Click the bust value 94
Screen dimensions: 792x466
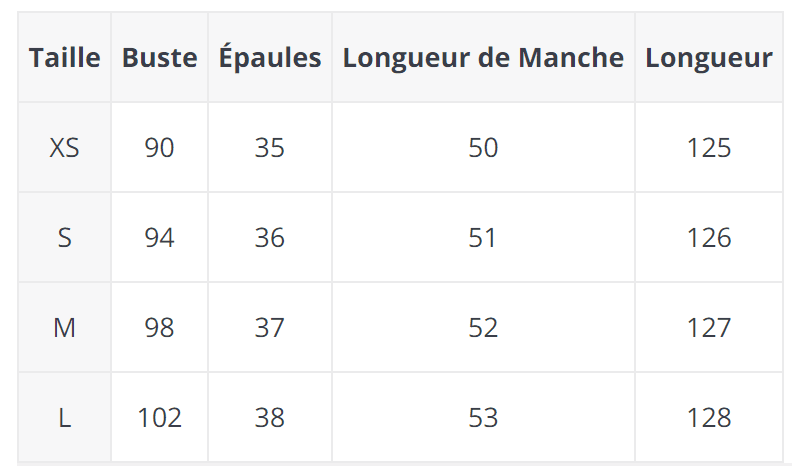pyautogui.click(x=159, y=238)
